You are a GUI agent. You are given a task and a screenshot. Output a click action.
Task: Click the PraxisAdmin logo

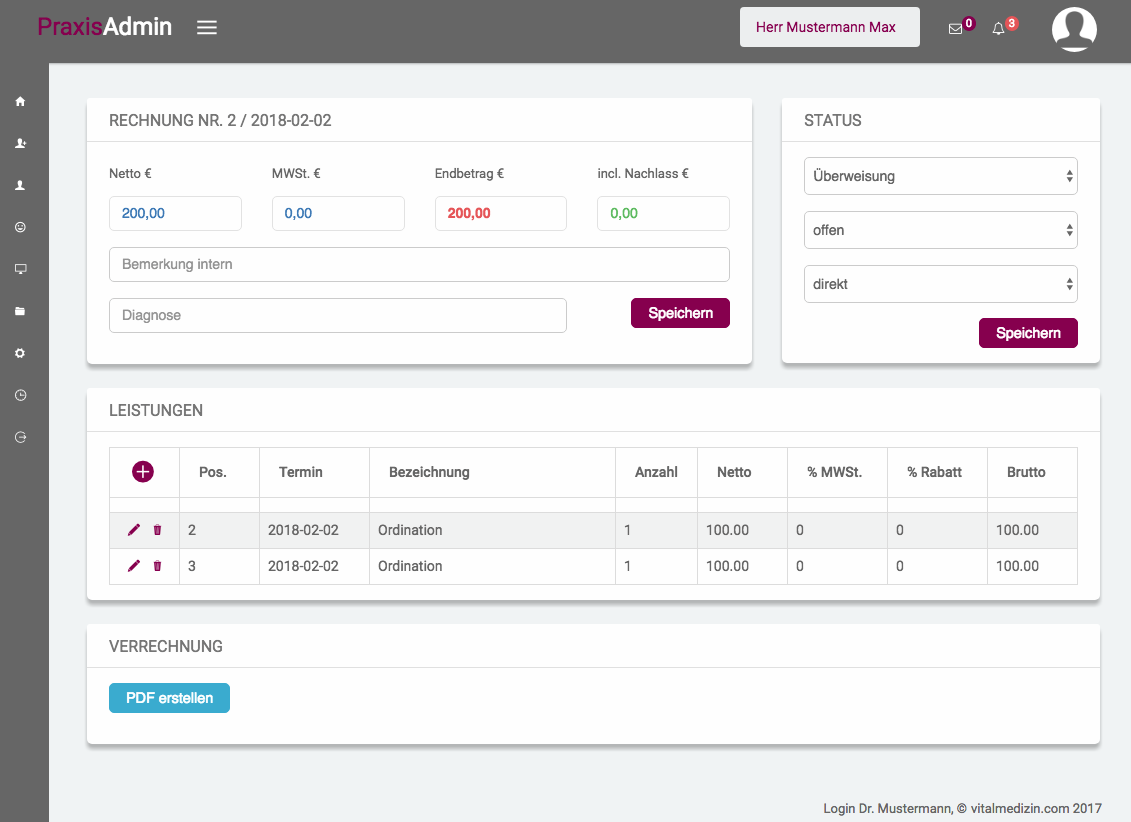105,27
